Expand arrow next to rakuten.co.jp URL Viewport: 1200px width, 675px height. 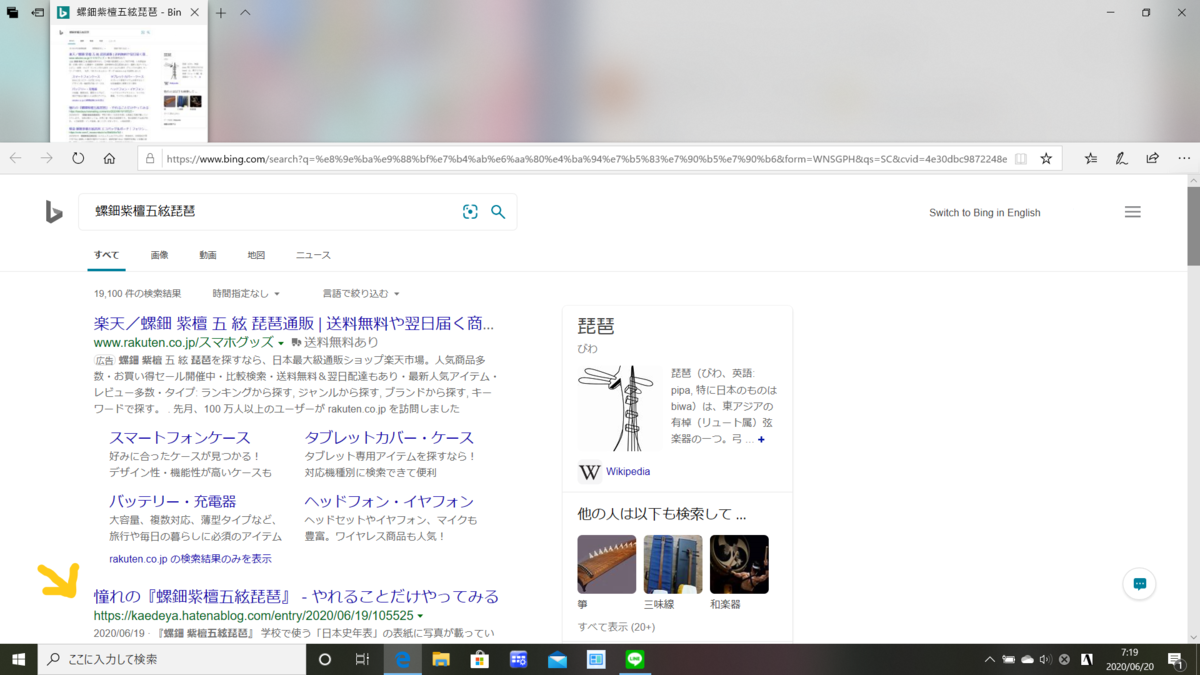pyautogui.click(x=282, y=343)
